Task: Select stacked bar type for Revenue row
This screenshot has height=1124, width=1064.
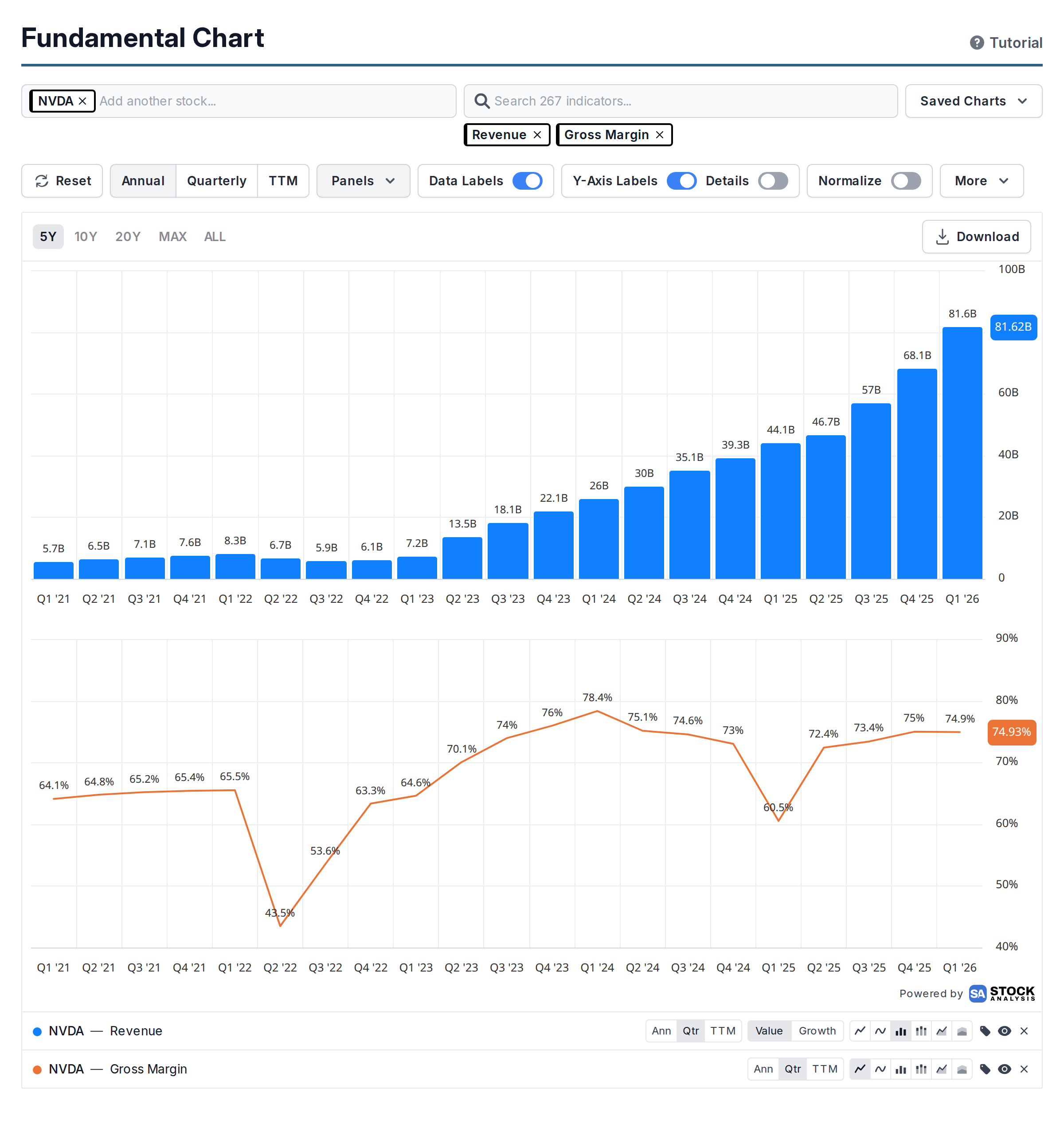Action: [921, 1031]
